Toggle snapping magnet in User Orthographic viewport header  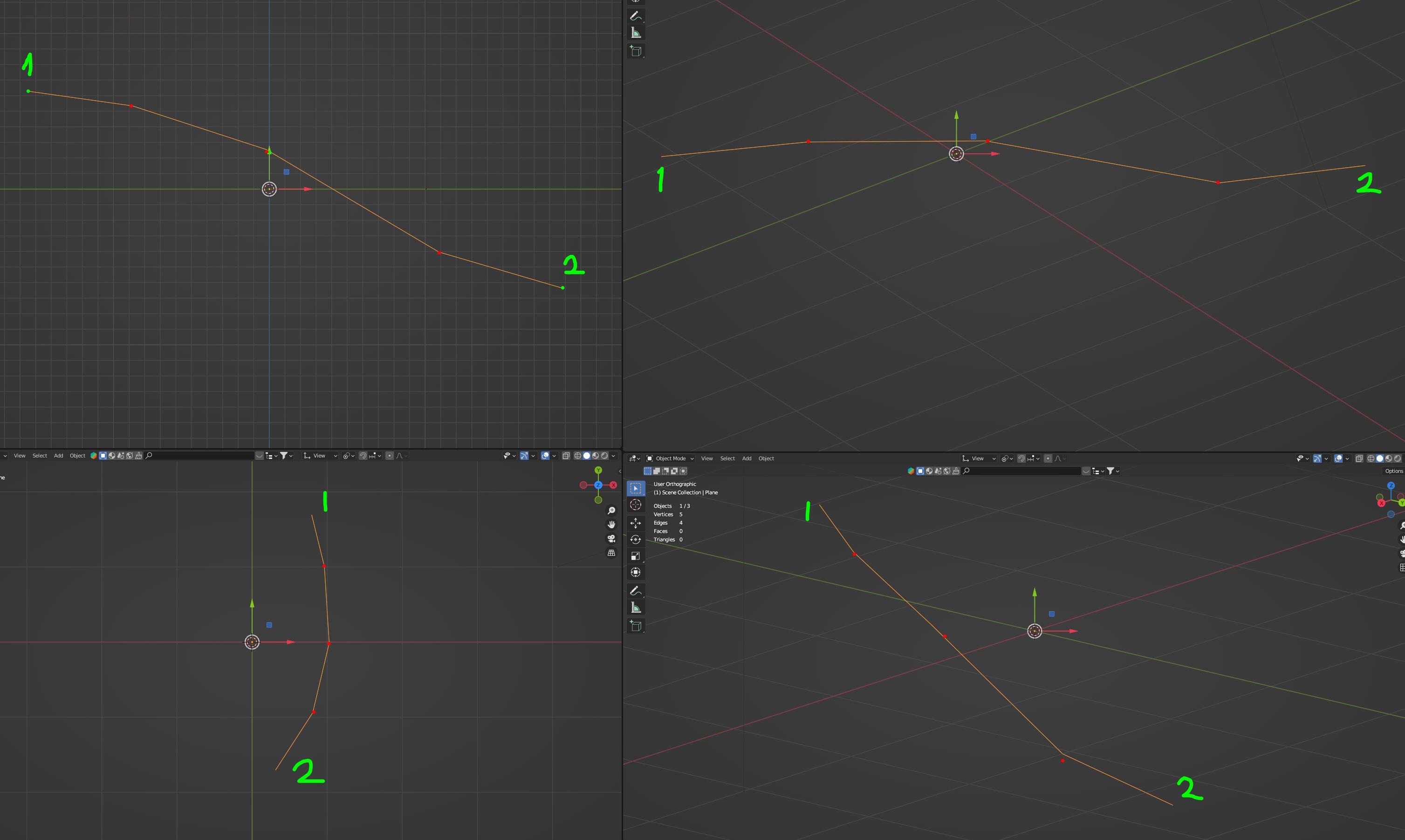coord(1021,458)
